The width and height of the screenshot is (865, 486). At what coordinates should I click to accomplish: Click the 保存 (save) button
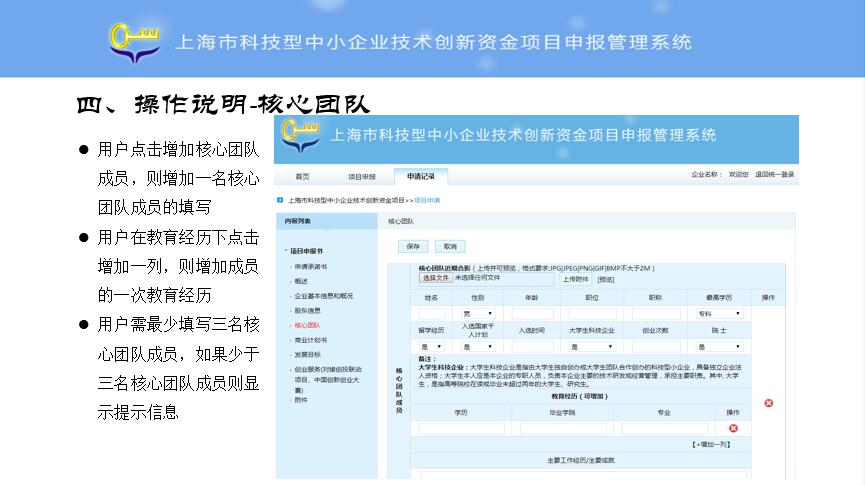(413, 247)
